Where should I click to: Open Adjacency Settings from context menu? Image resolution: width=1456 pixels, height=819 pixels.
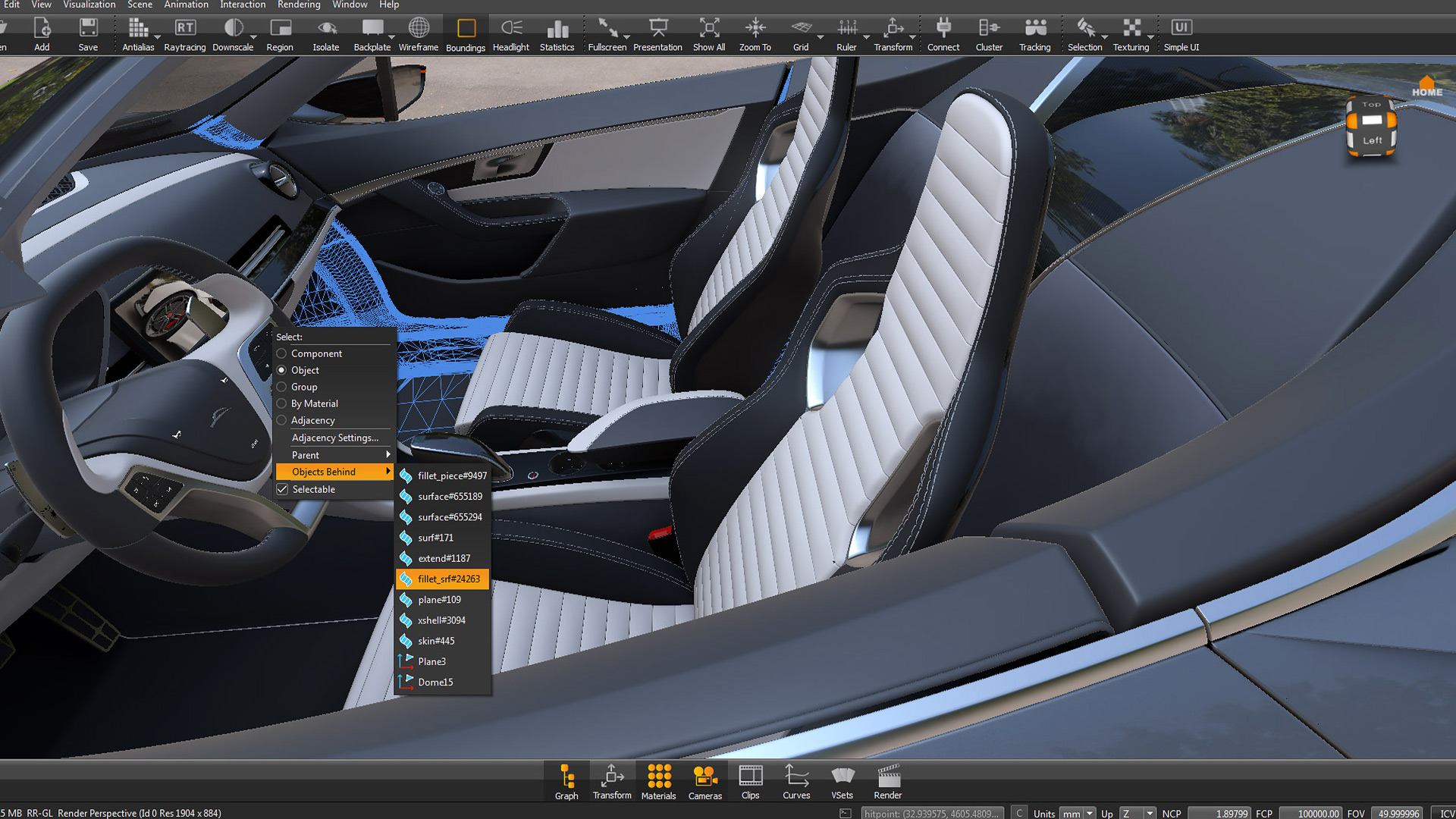tap(336, 438)
